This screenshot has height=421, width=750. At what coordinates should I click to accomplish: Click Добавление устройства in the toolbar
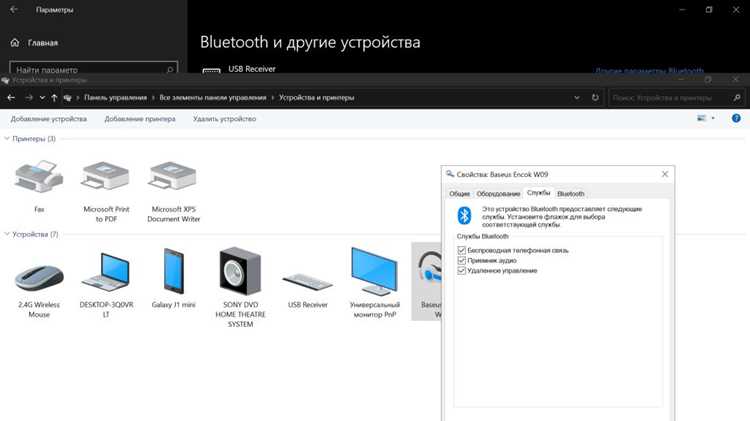pos(49,119)
